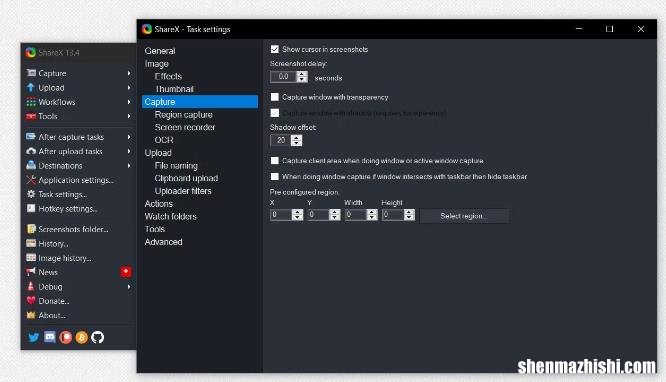Enable Capture window with transparency
Image resolution: width=666 pixels, height=382 pixels.
275,97
